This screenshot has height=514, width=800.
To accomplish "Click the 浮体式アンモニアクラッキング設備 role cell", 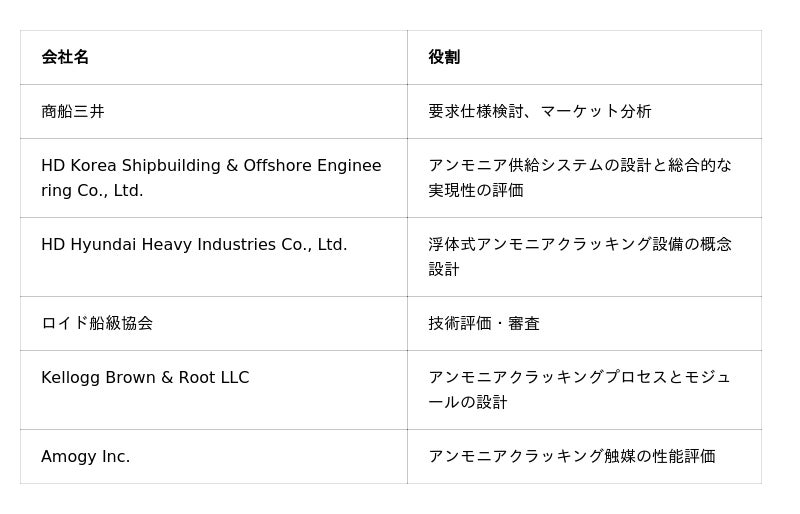I will point(580,244).
